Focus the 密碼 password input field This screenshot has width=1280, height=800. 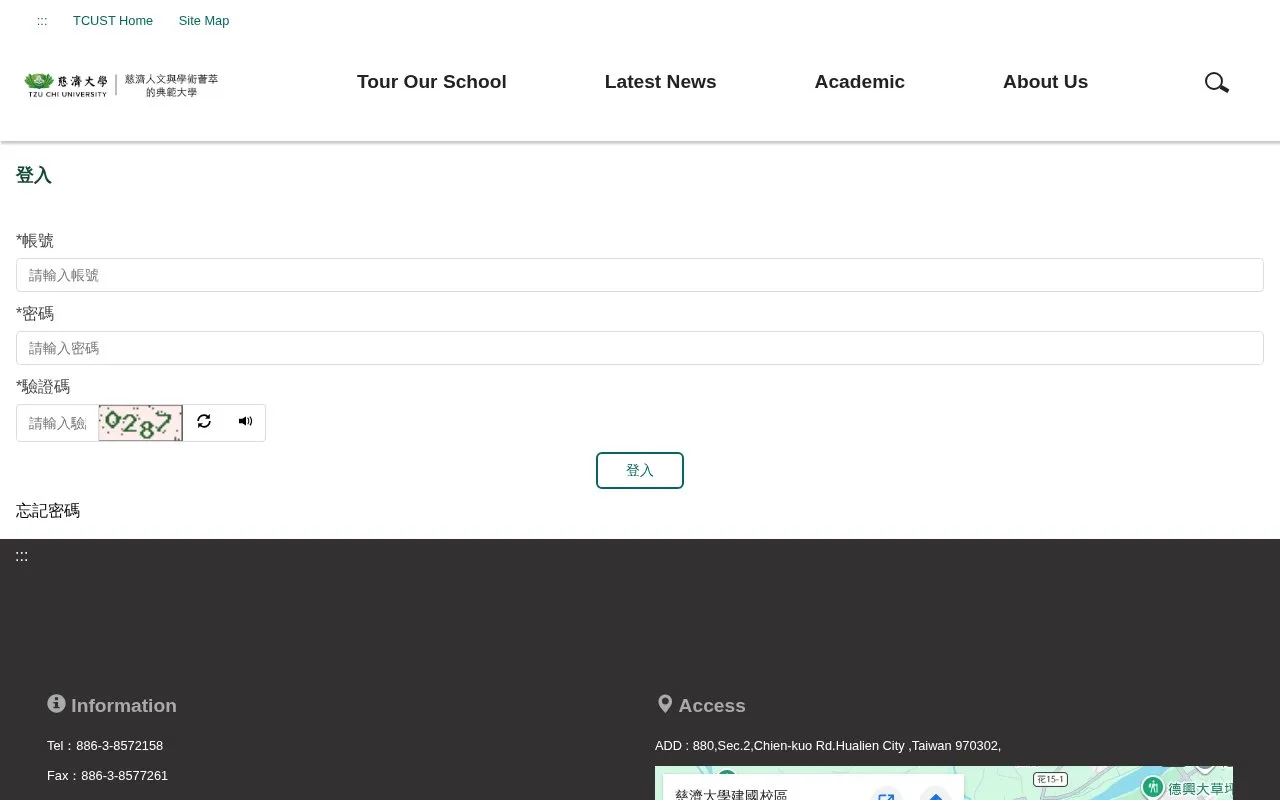[x=640, y=348]
